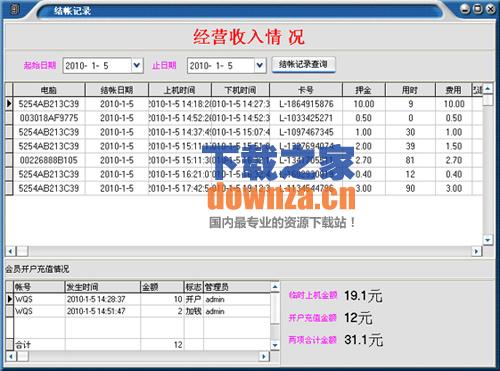Click row selector of the 003018AF9775 row

coord(9,118)
